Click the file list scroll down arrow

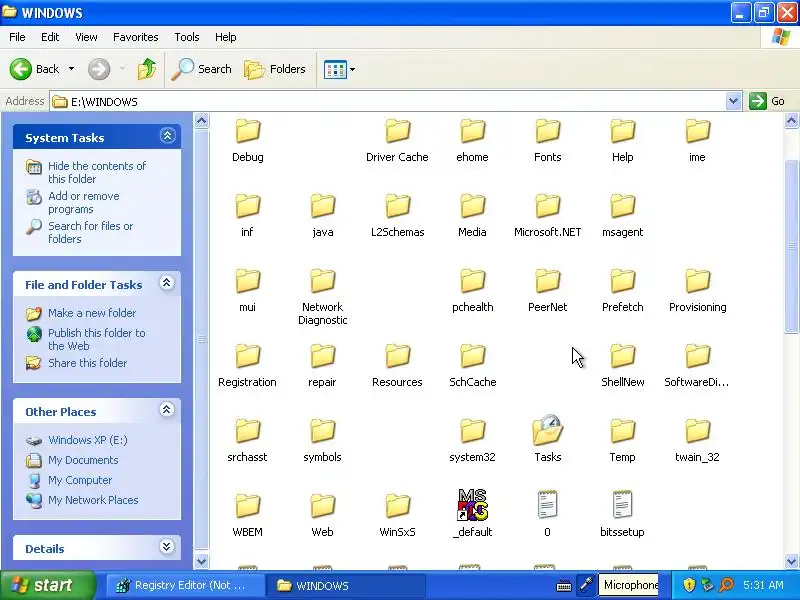tap(791, 561)
